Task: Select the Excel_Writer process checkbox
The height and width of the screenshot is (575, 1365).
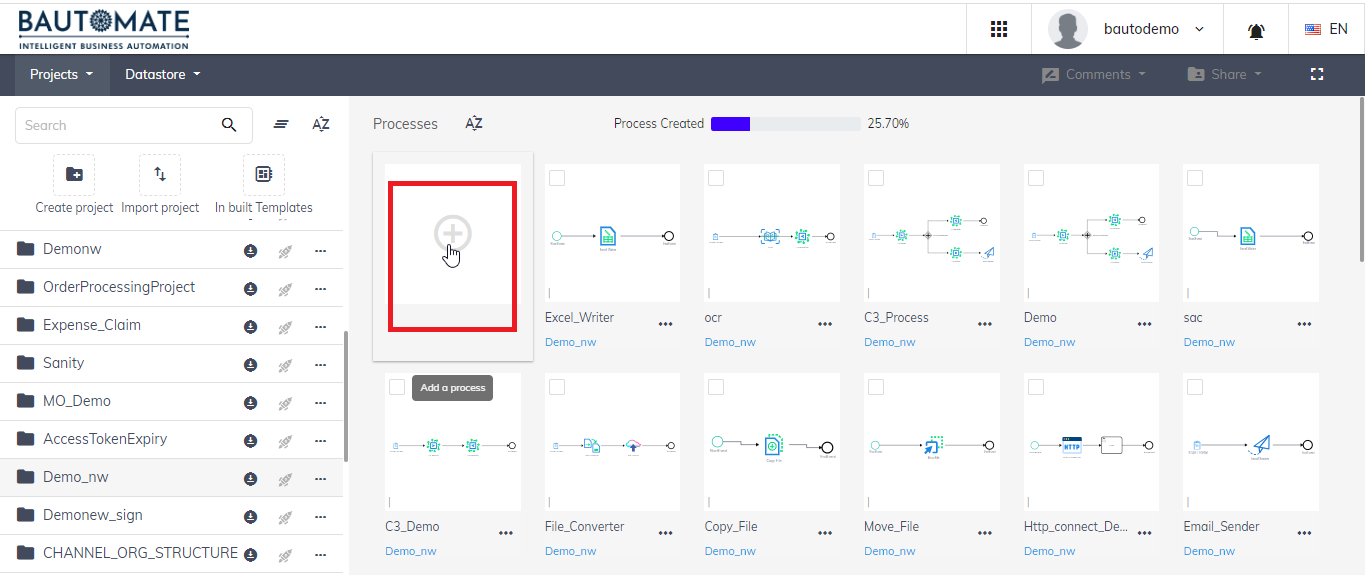Action: click(557, 178)
